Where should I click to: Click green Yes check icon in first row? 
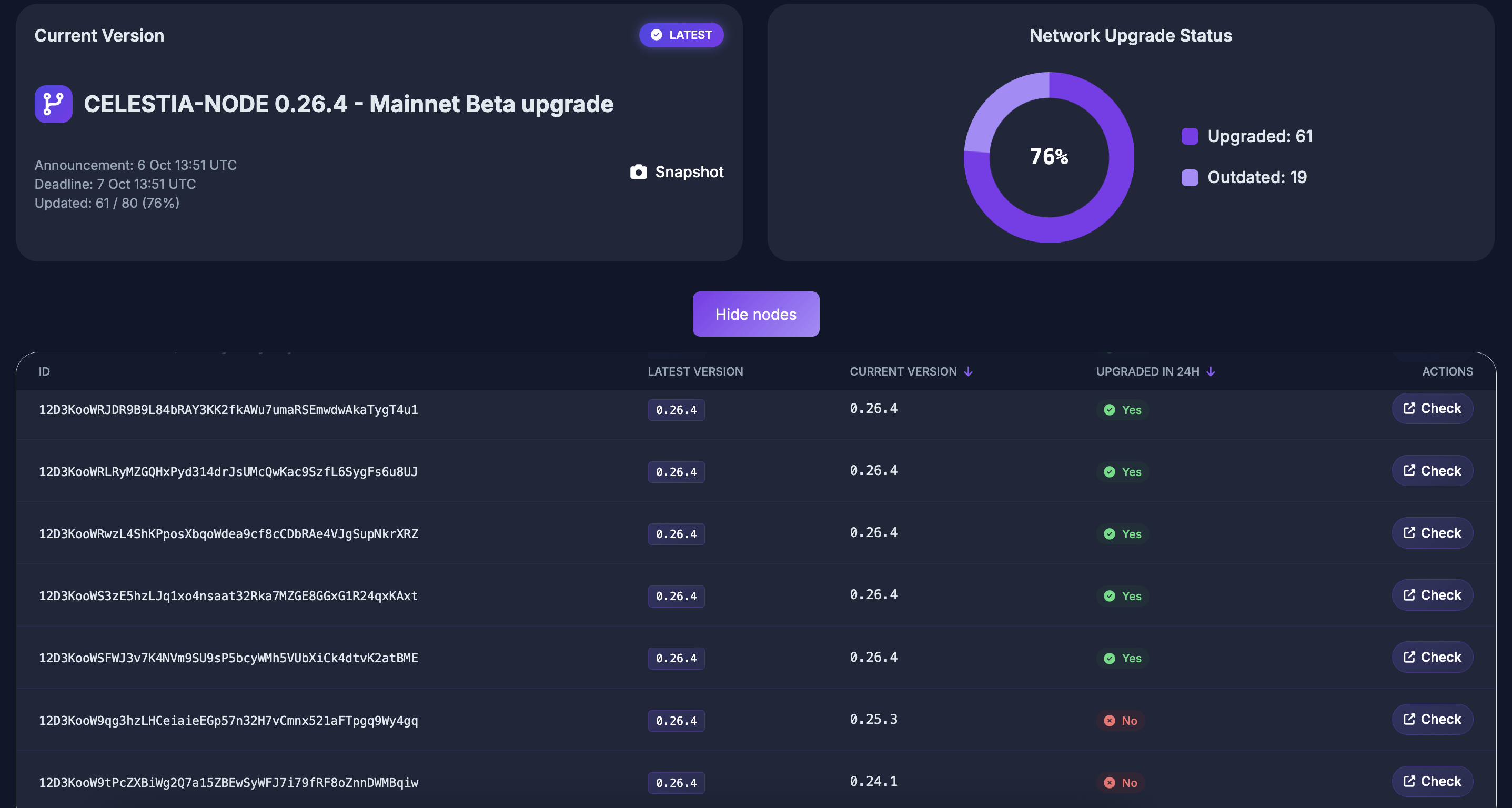[1109, 410]
